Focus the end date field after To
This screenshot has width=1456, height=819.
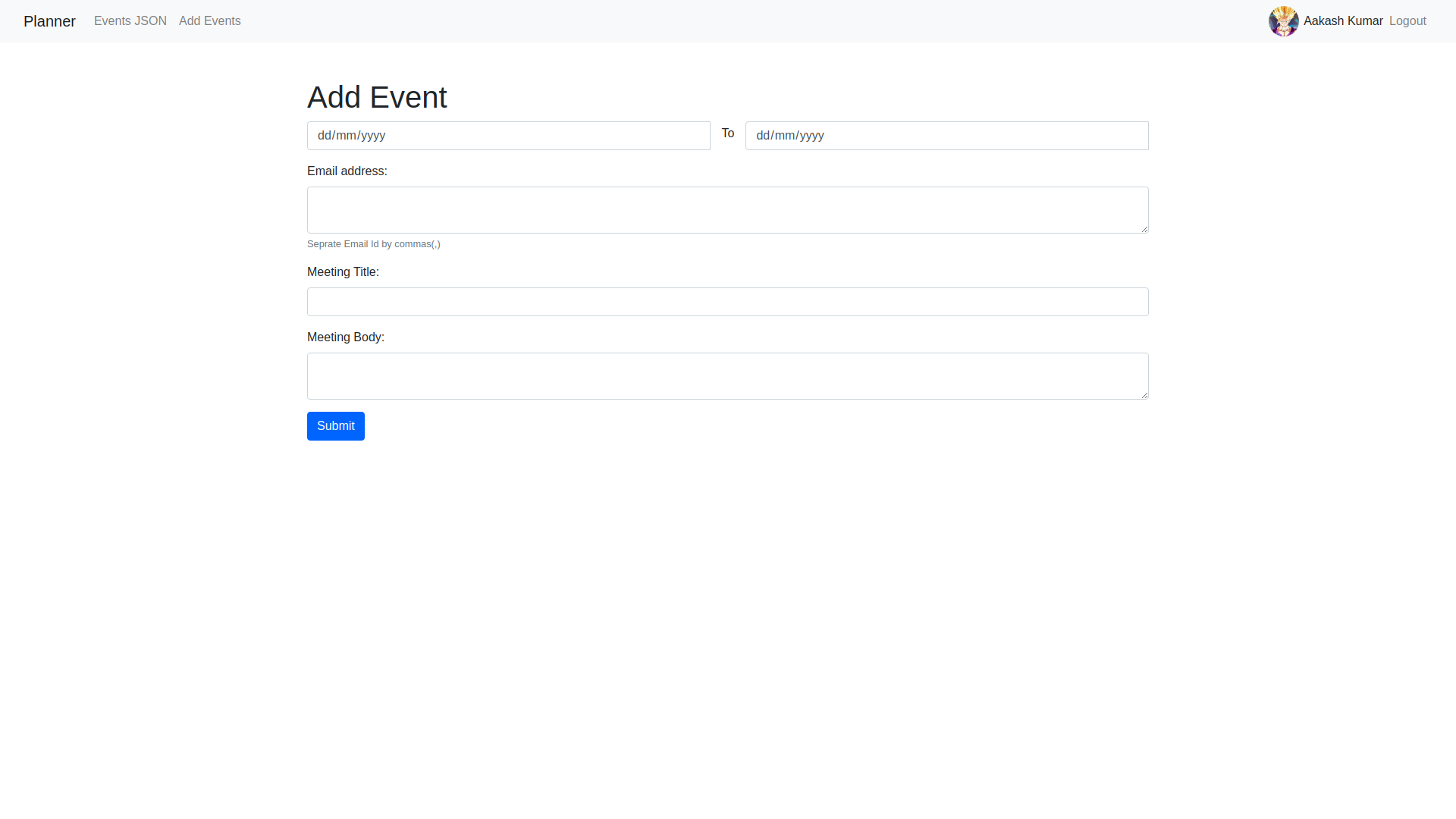pyautogui.click(x=946, y=136)
